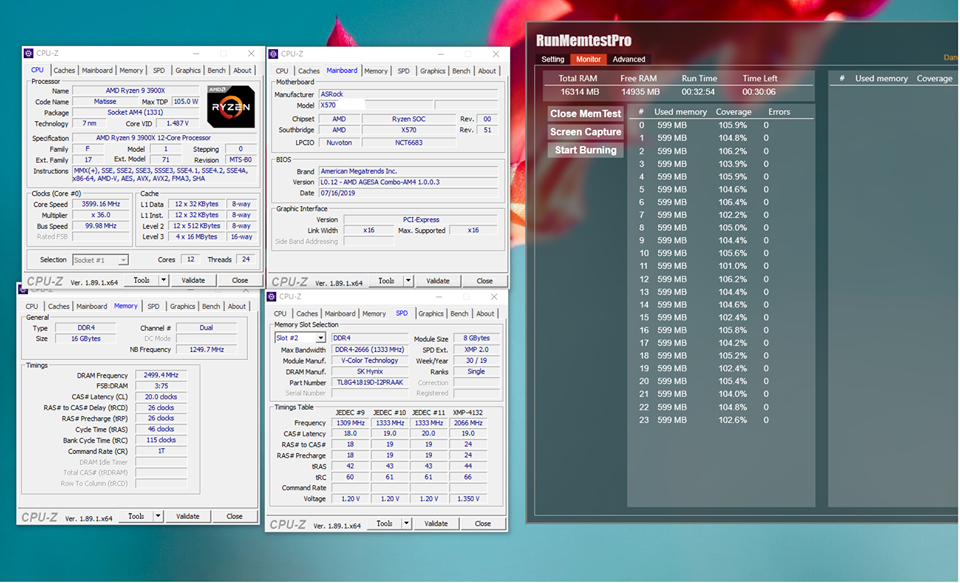Open Memory tab in Mainboard window
This screenshot has width=960, height=583.
[375, 71]
